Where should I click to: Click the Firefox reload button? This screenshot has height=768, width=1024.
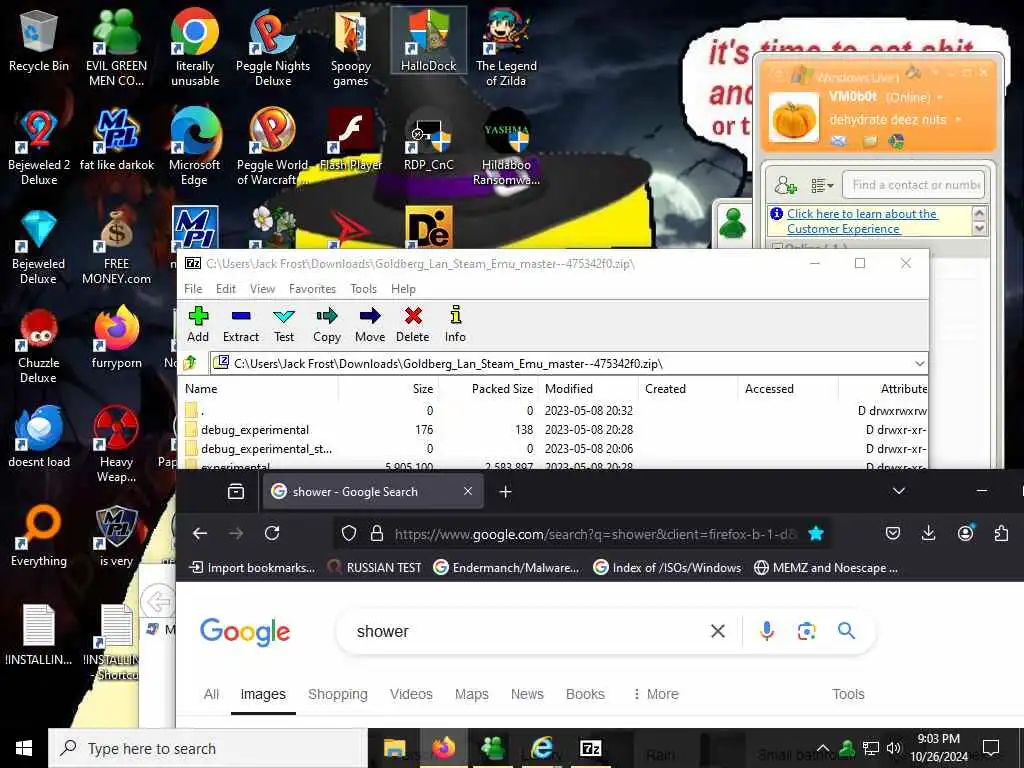pos(272,534)
